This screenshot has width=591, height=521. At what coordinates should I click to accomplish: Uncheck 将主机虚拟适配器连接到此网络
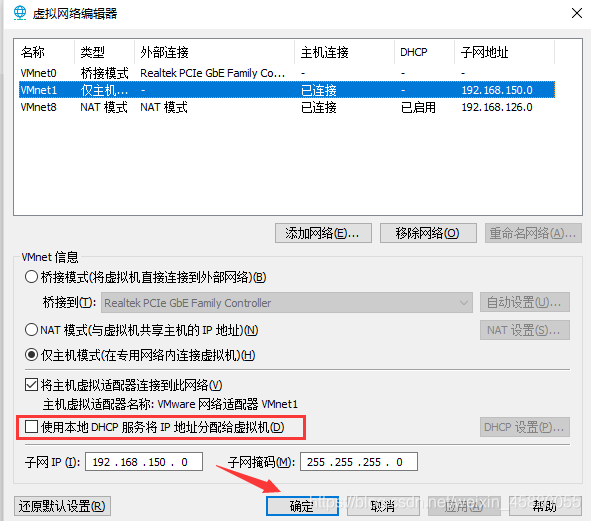[31, 385]
